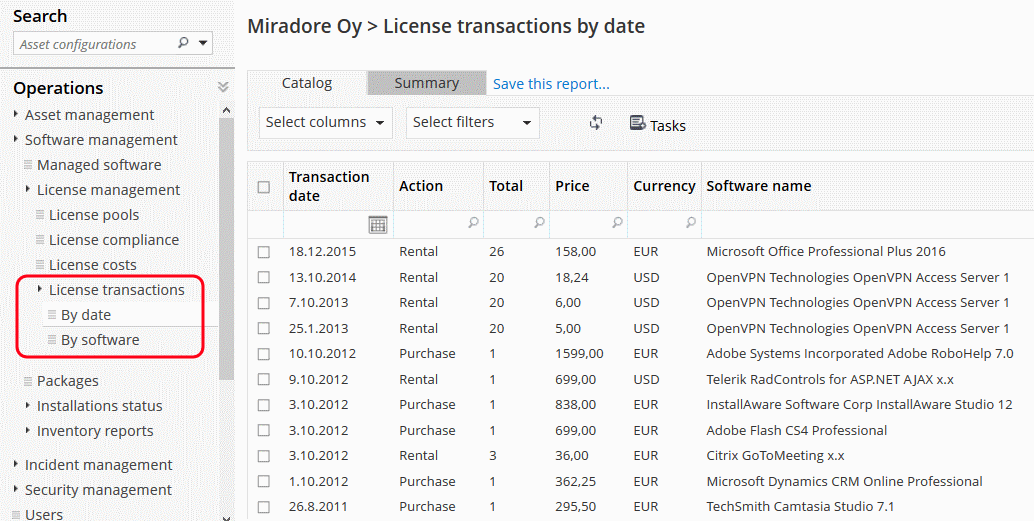
Task: Click the Action column filter search icon
Action: coord(473,223)
